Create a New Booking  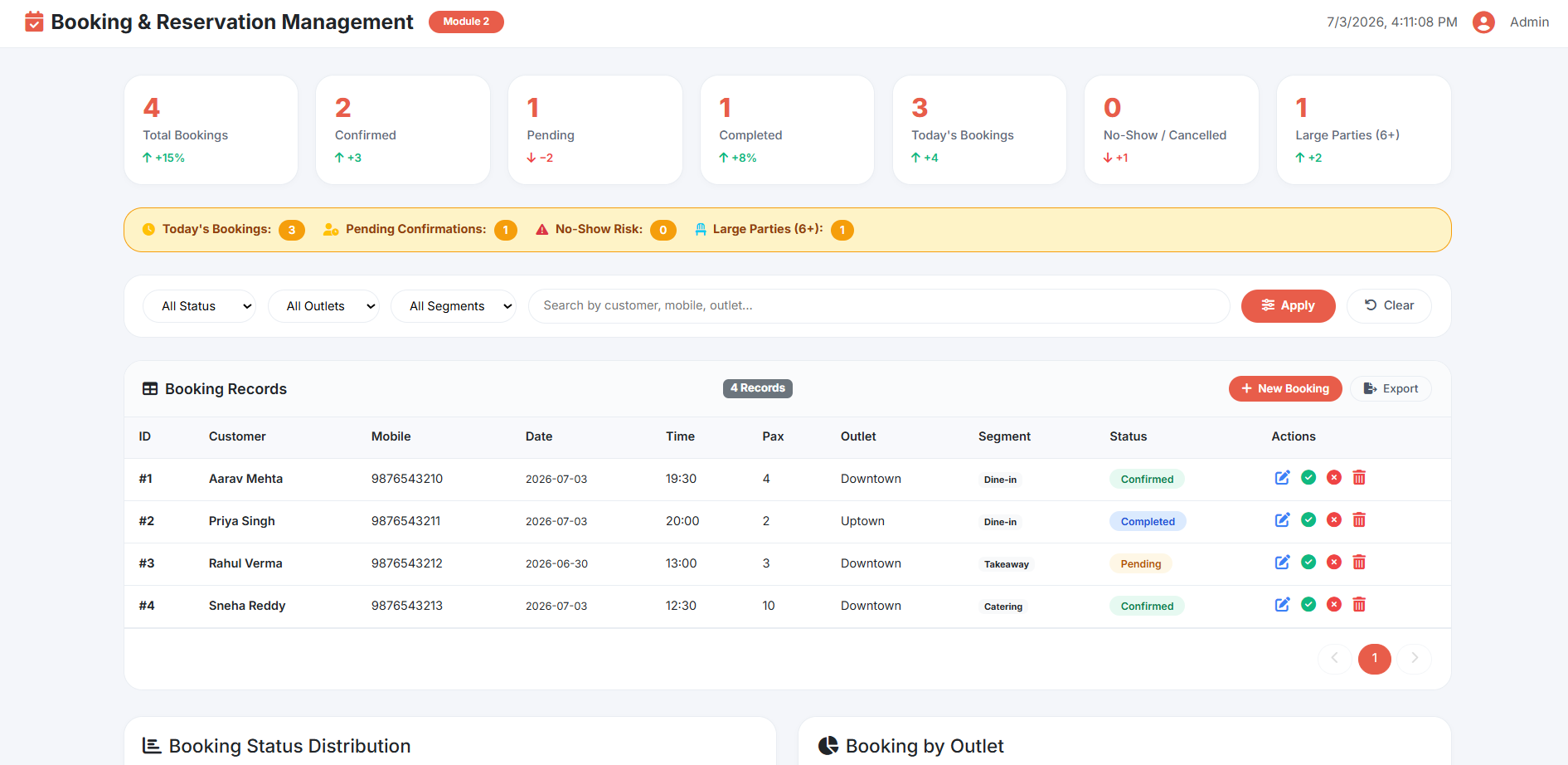[x=1285, y=389]
